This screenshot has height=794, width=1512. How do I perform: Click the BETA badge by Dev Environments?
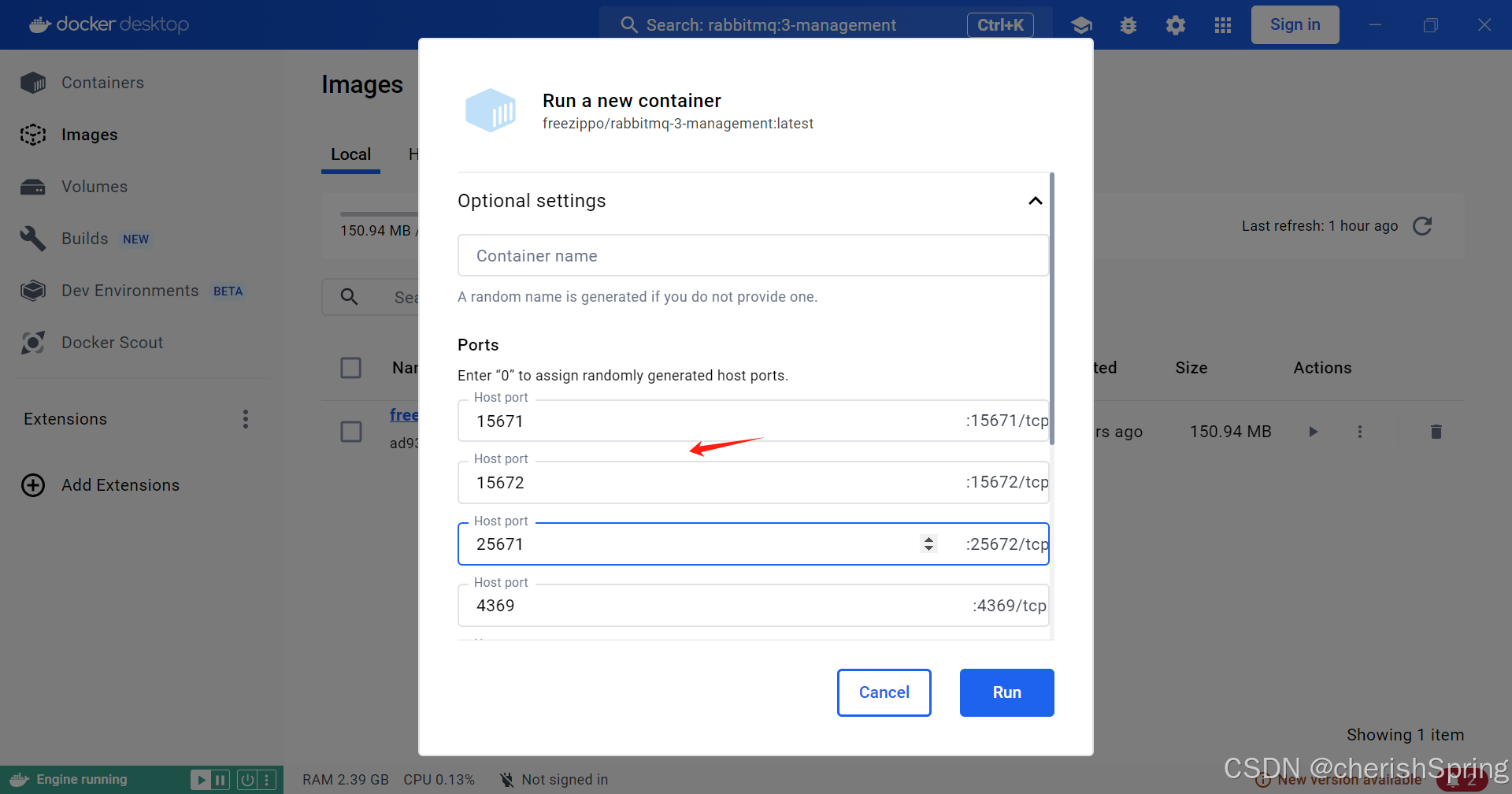228,291
